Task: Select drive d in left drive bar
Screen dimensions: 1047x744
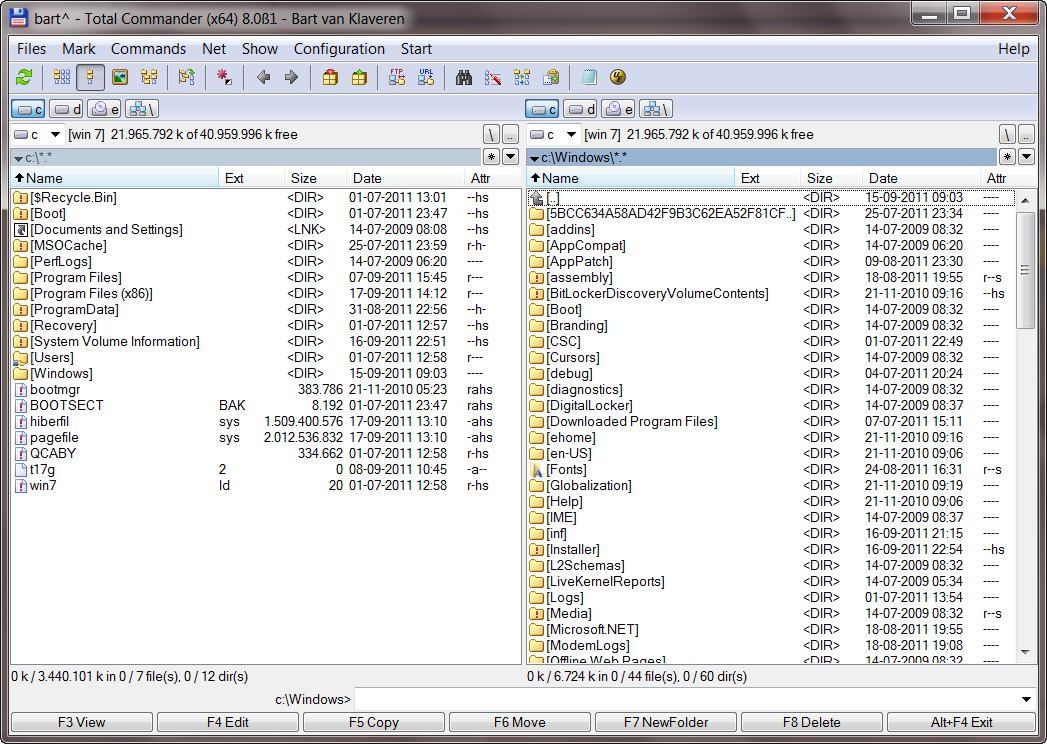Action: [x=66, y=110]
